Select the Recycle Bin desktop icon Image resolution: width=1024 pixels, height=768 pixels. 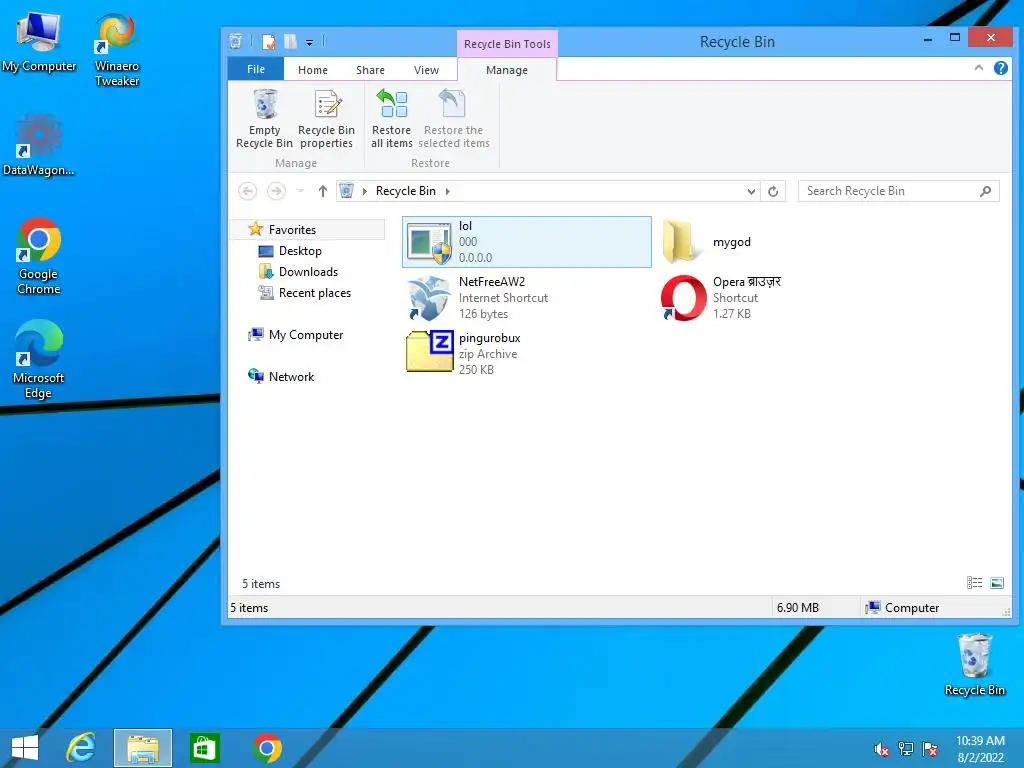(974, 665)
